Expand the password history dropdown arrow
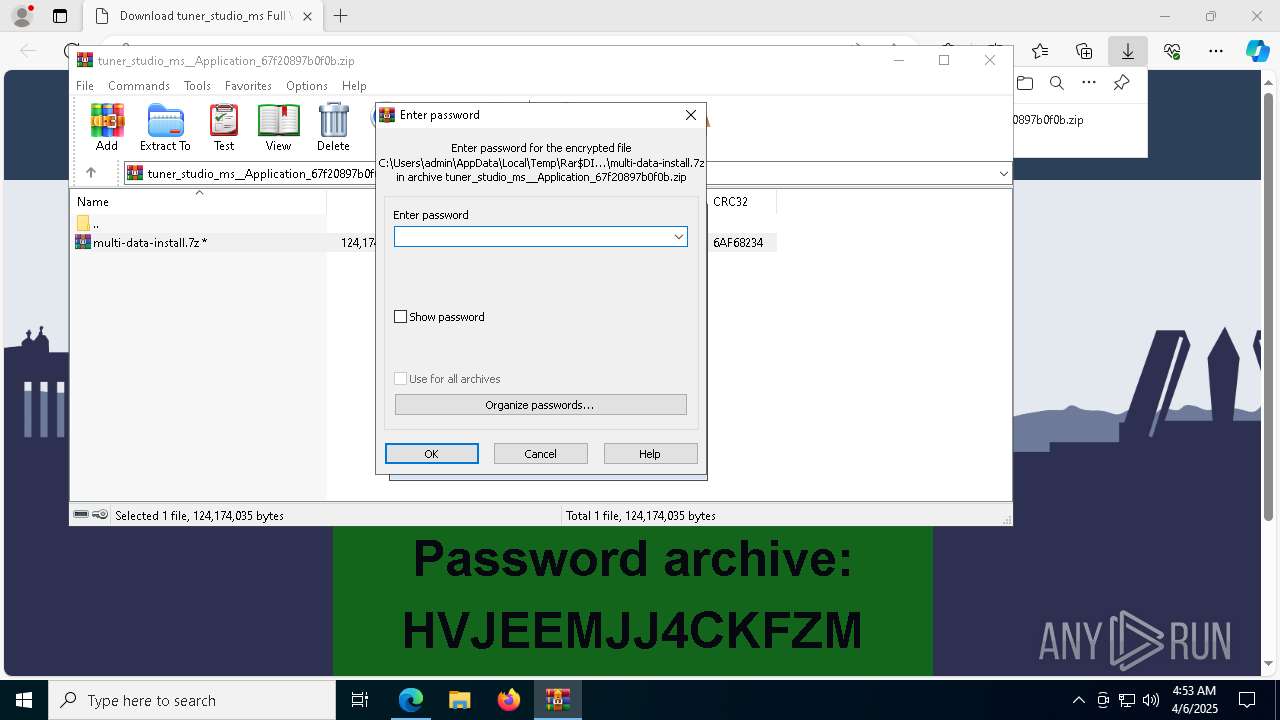1280x720 pixels. (679, 236)
